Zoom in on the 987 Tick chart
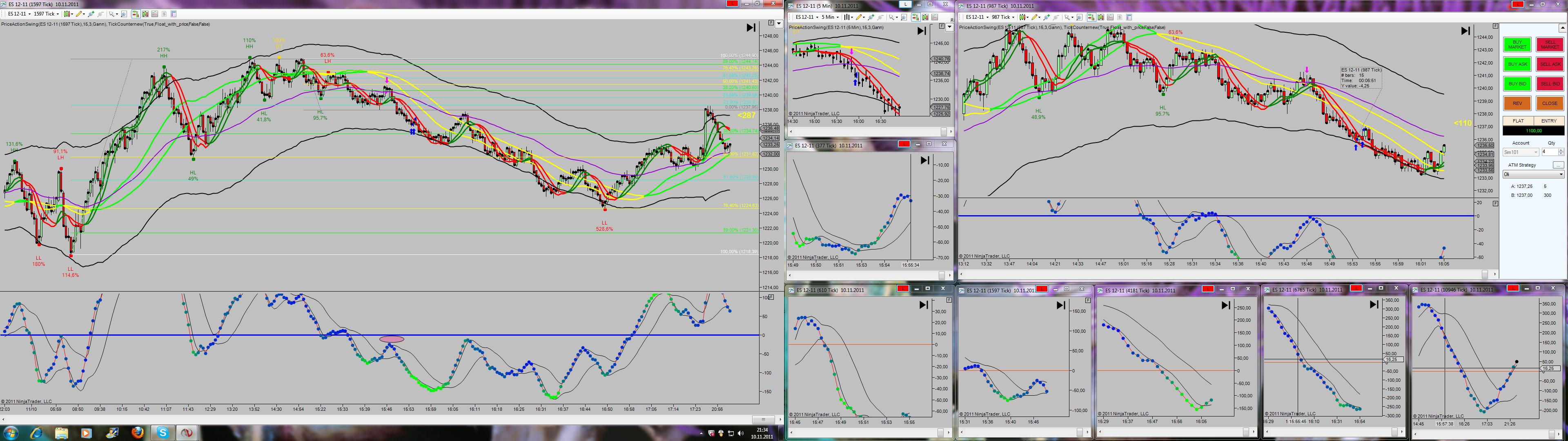Image resolution: width=1568 pixels, height=441 pixels. tap(1047, 17)
